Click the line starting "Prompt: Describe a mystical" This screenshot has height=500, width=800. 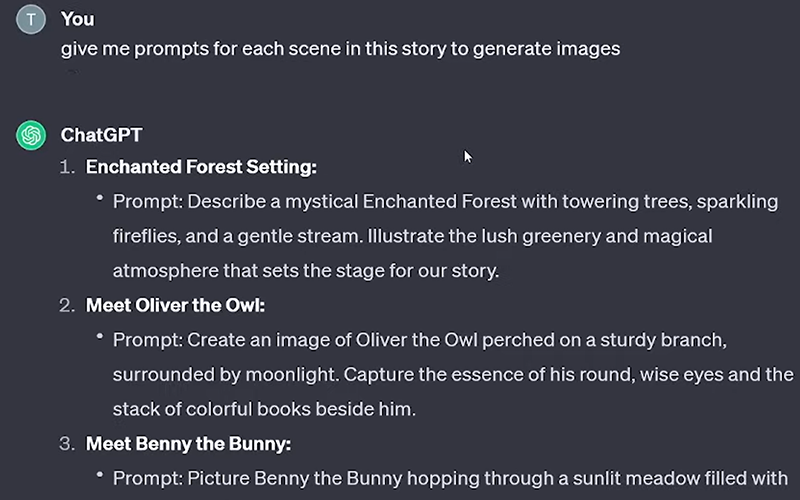(x=445, y=202)
